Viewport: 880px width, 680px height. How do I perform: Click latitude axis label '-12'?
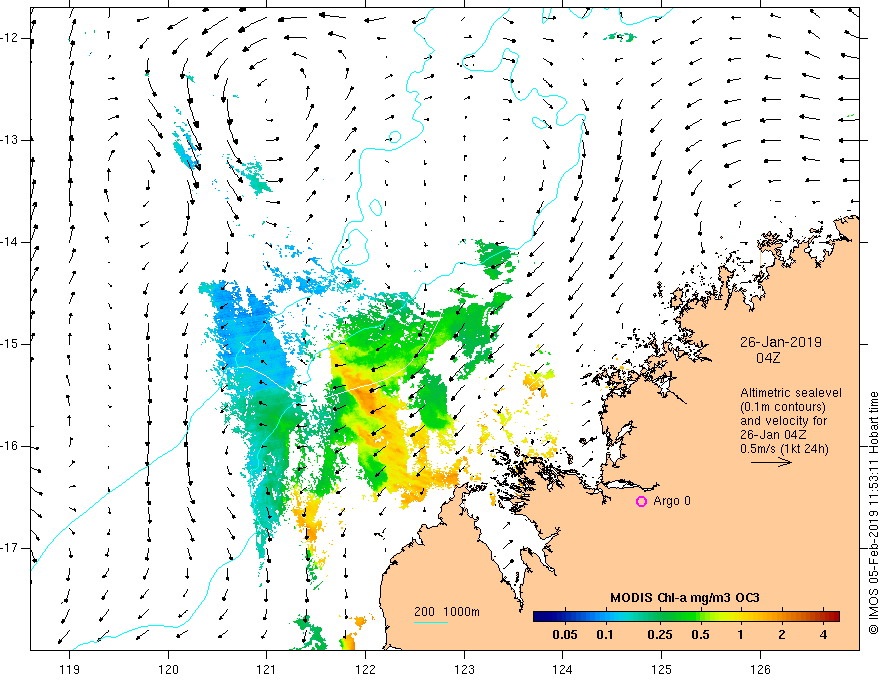(10, 38)
